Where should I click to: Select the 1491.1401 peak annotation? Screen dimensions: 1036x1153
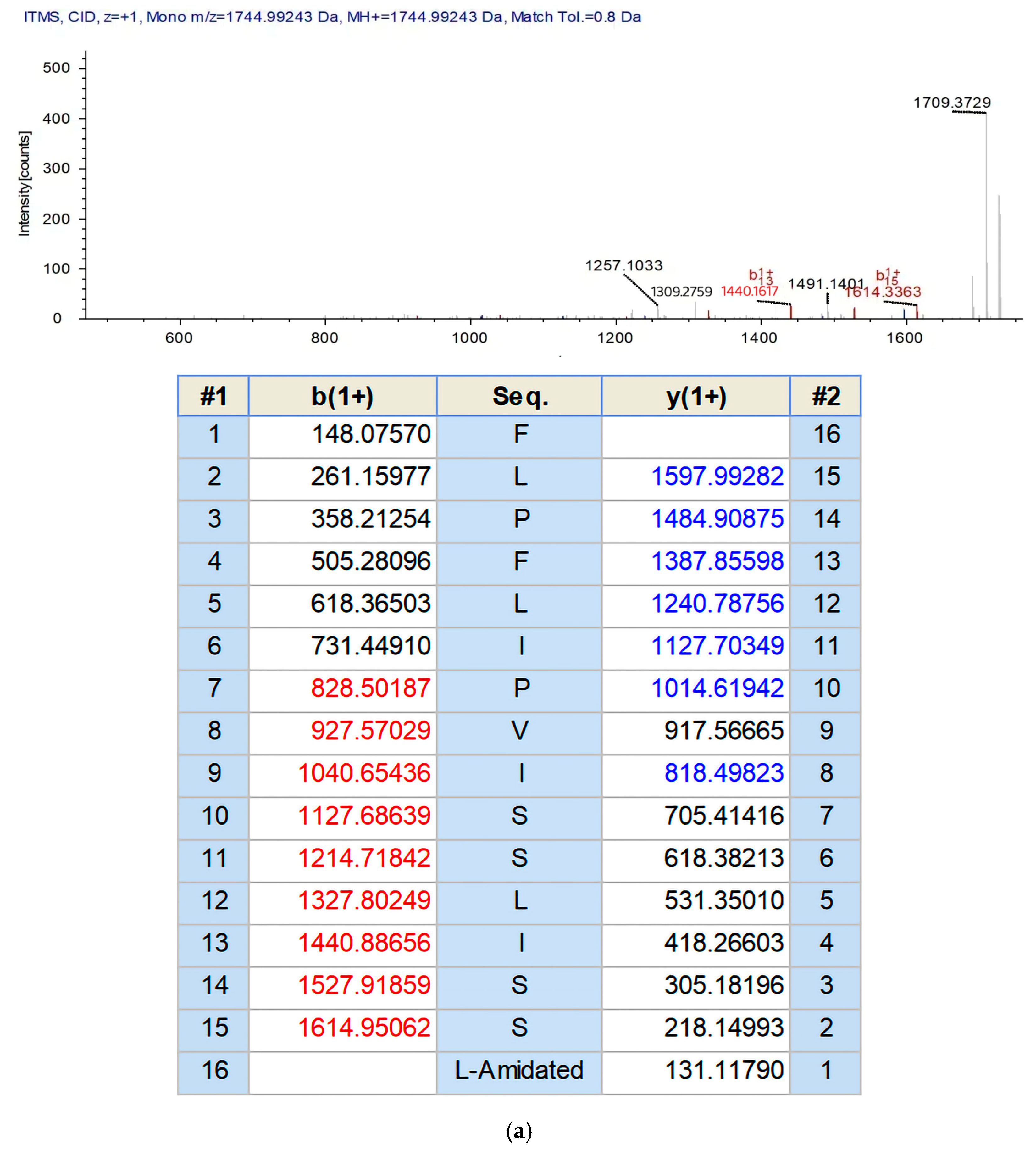826,284
